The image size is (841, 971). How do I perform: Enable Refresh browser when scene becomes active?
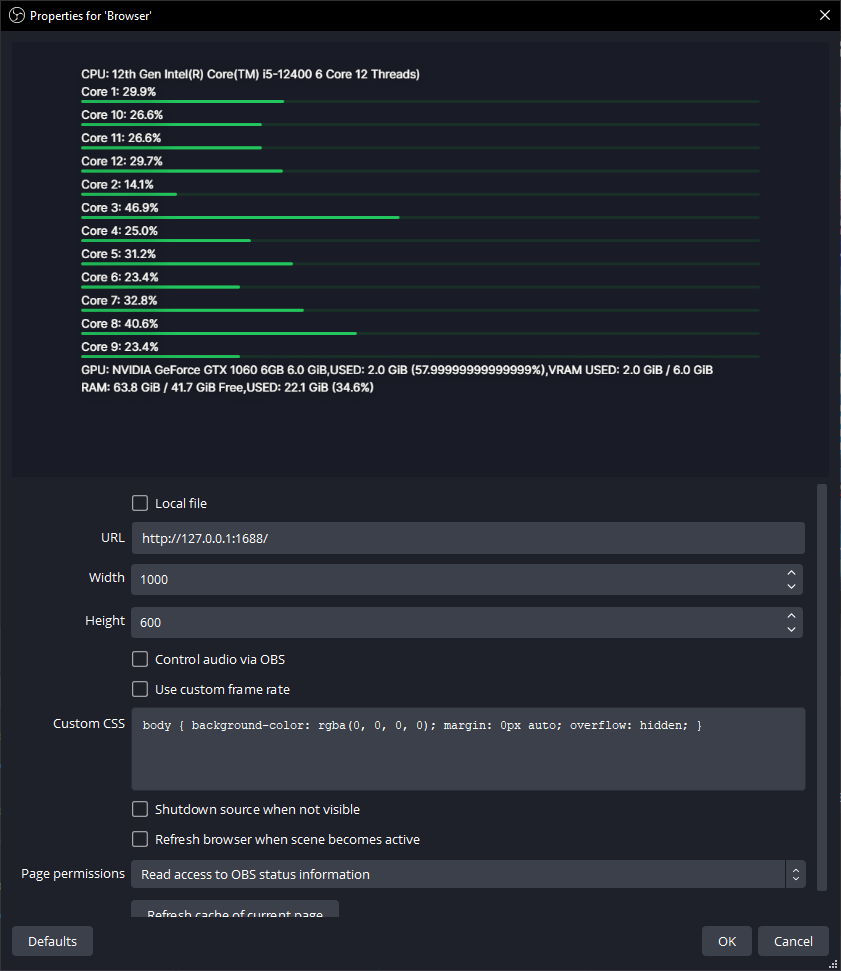tap(140, 839)
